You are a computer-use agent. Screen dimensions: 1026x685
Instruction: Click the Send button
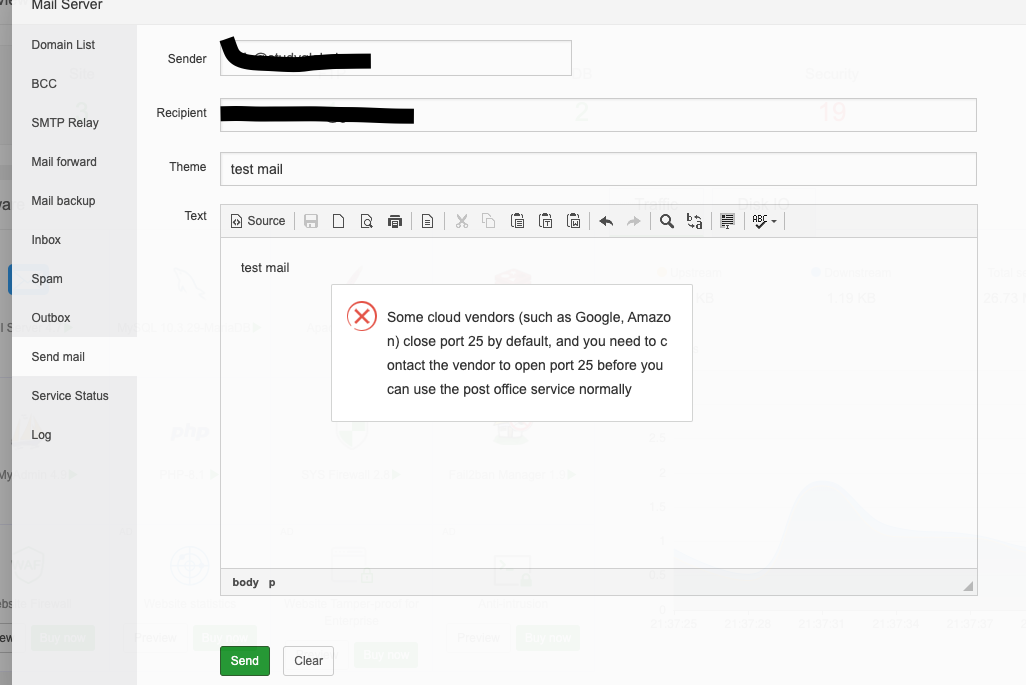tap(244, 660)
